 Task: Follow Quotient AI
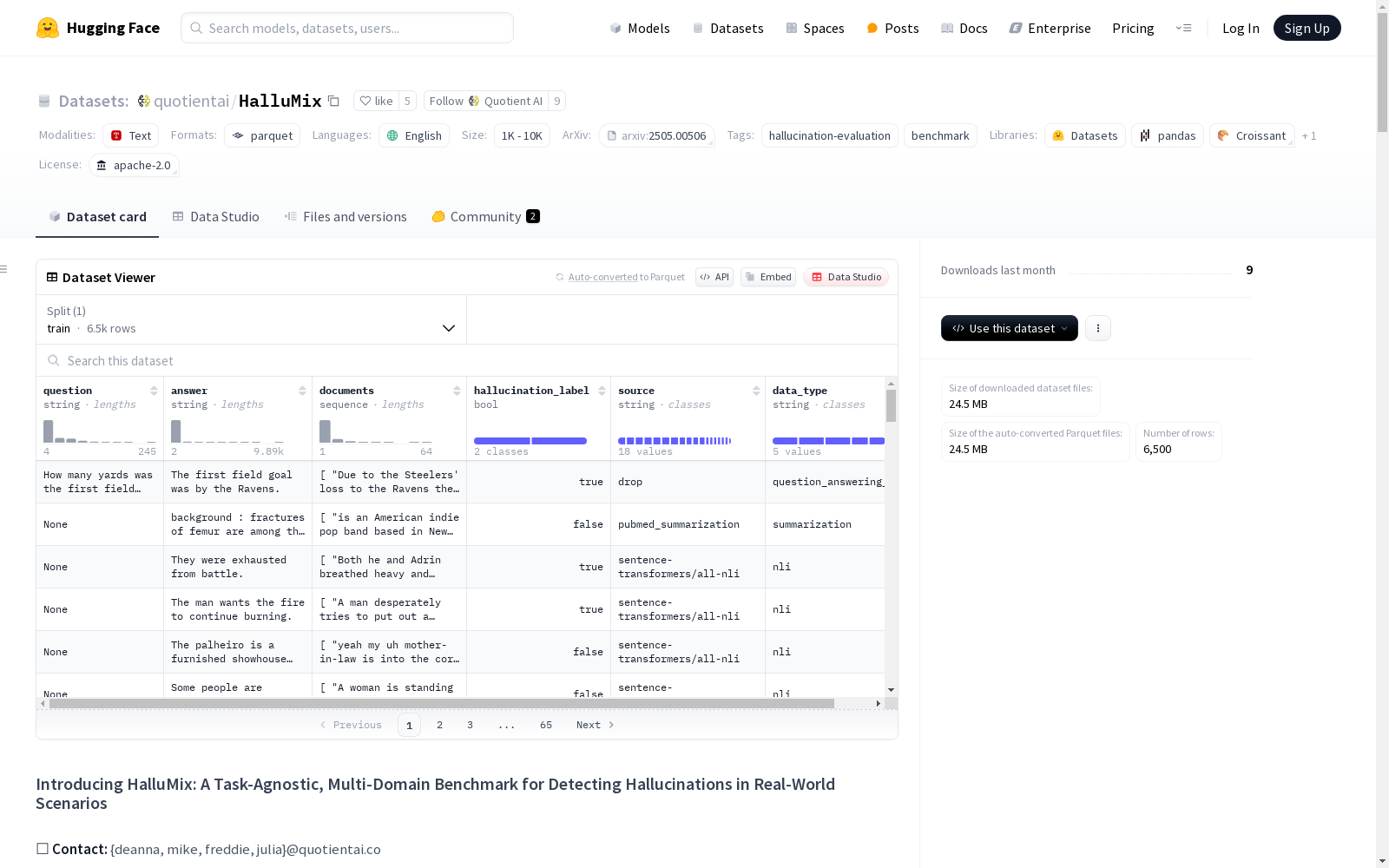486,101
